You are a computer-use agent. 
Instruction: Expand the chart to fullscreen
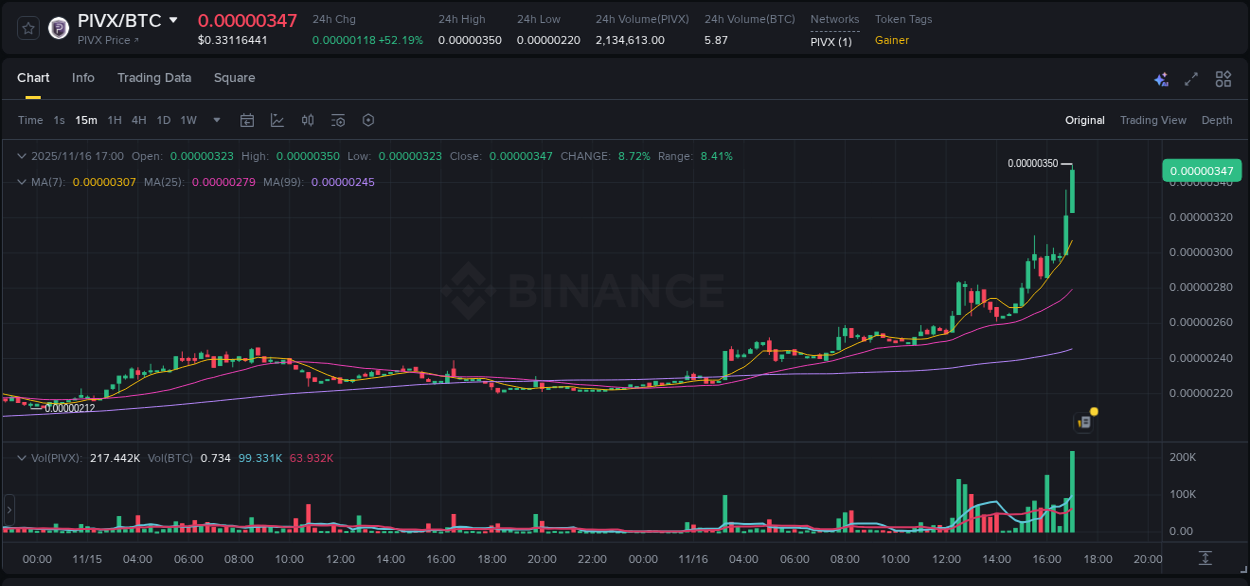(1190, 78)
